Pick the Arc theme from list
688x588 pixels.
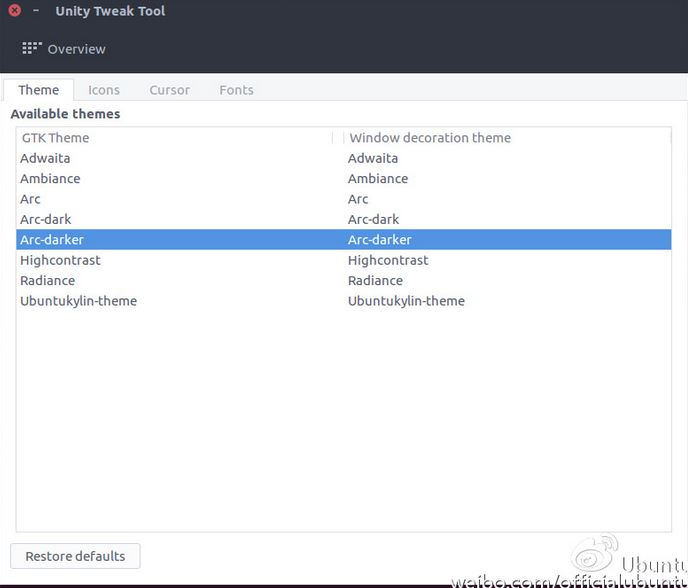pos(30,199)
